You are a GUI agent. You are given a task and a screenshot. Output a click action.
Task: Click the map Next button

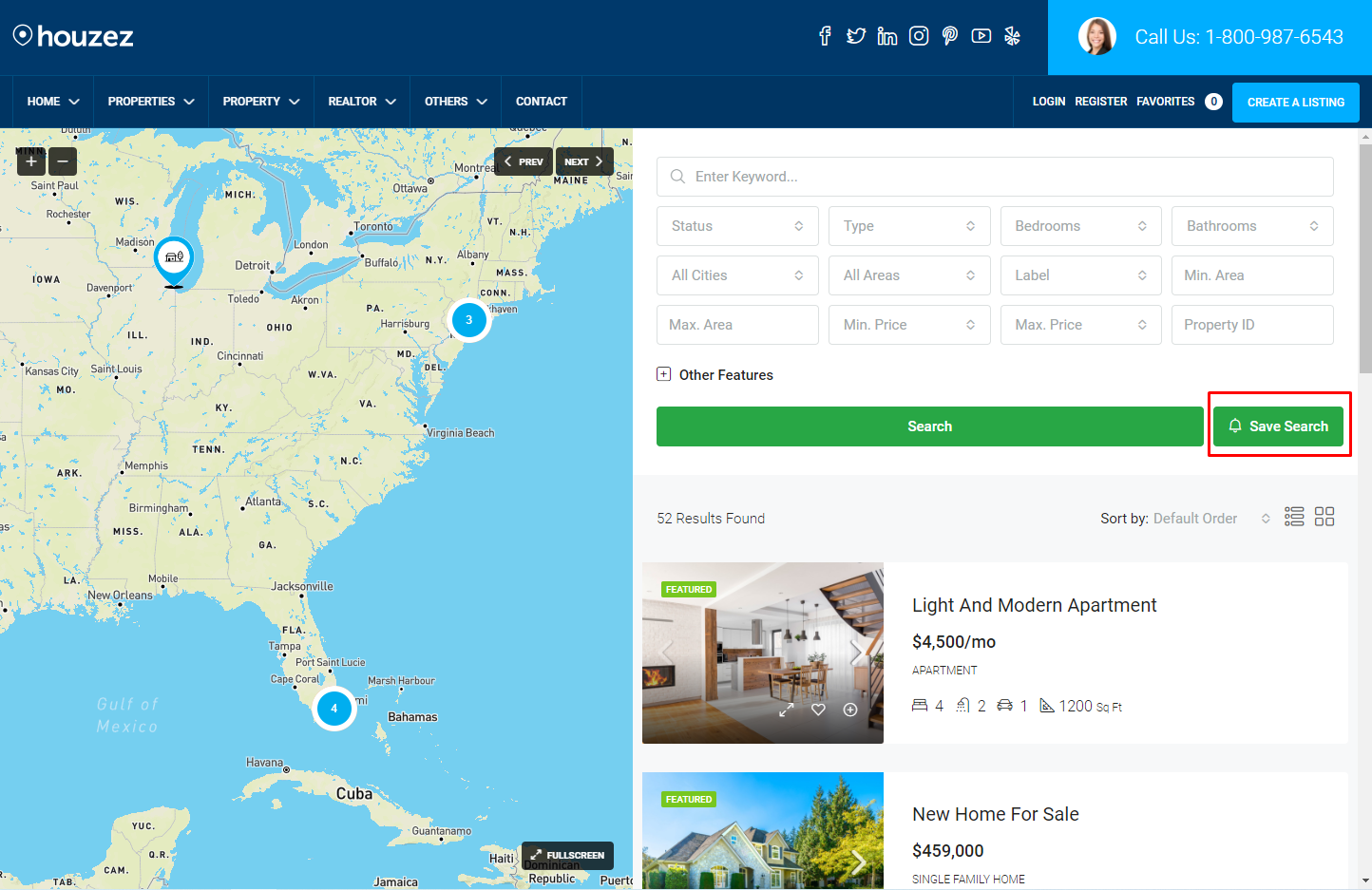click(x=584, y=161)
